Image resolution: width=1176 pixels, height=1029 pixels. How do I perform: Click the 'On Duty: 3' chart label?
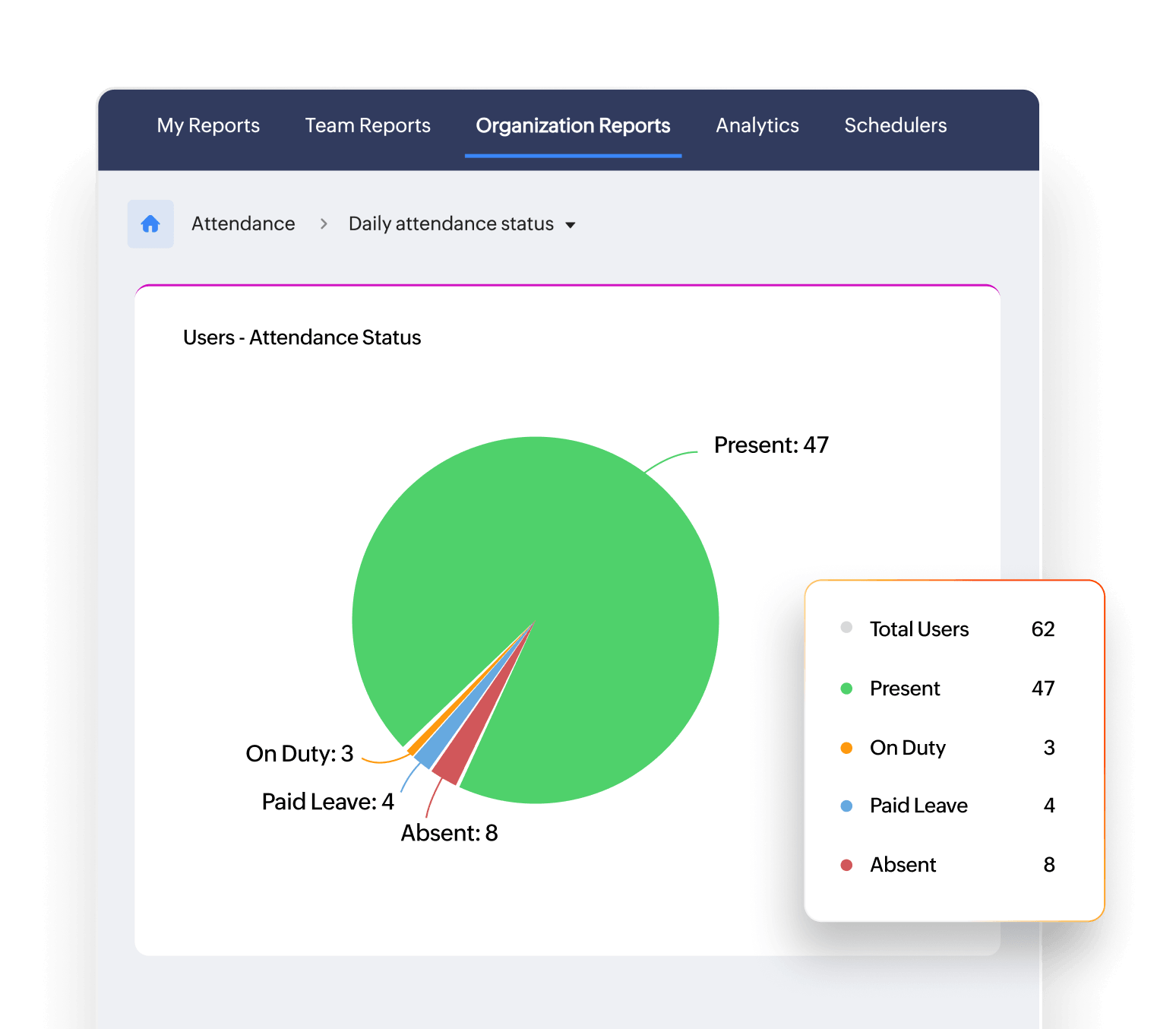[x=299, y=753]
